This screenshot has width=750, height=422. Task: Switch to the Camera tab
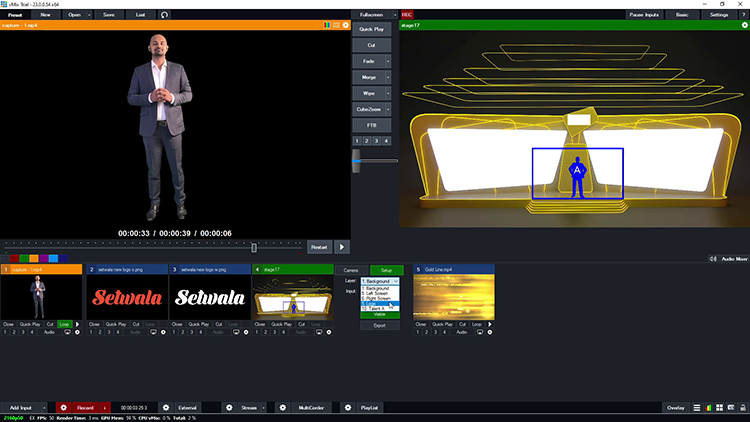coord(351,270)
